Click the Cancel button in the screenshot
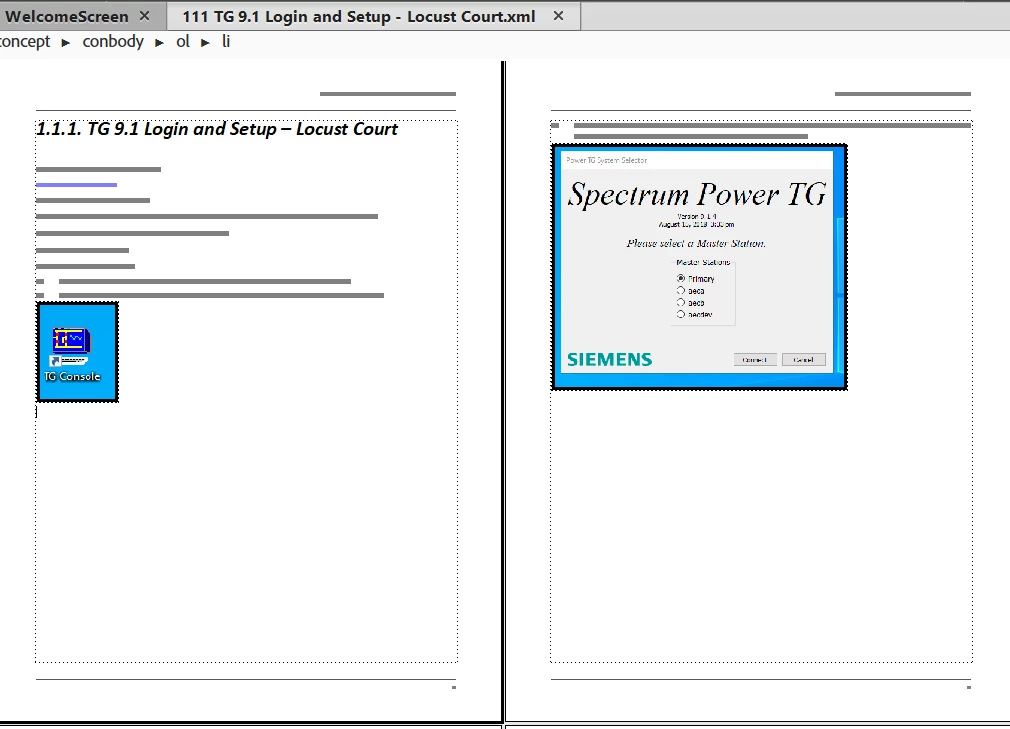1010x729 pixels. [803, 360]
